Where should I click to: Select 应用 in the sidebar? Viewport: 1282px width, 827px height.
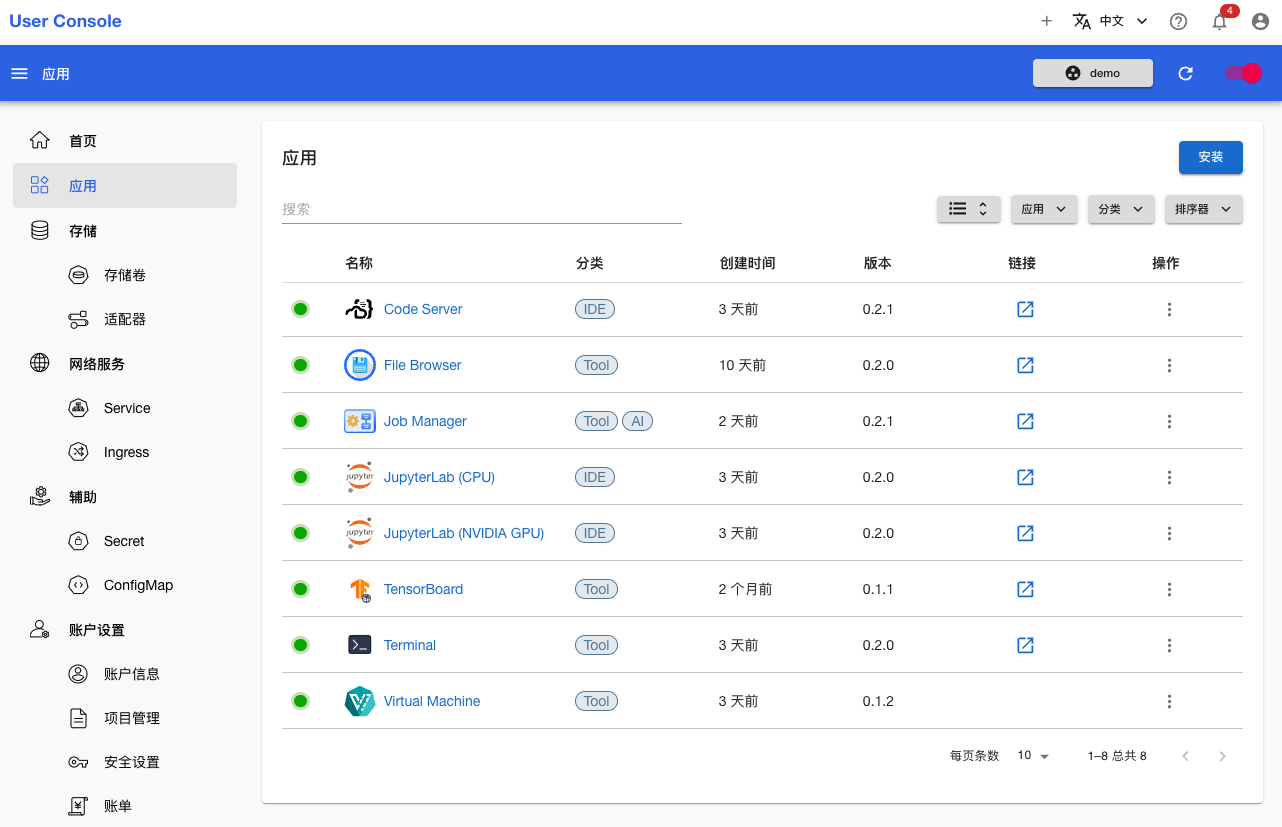(125, 186)
